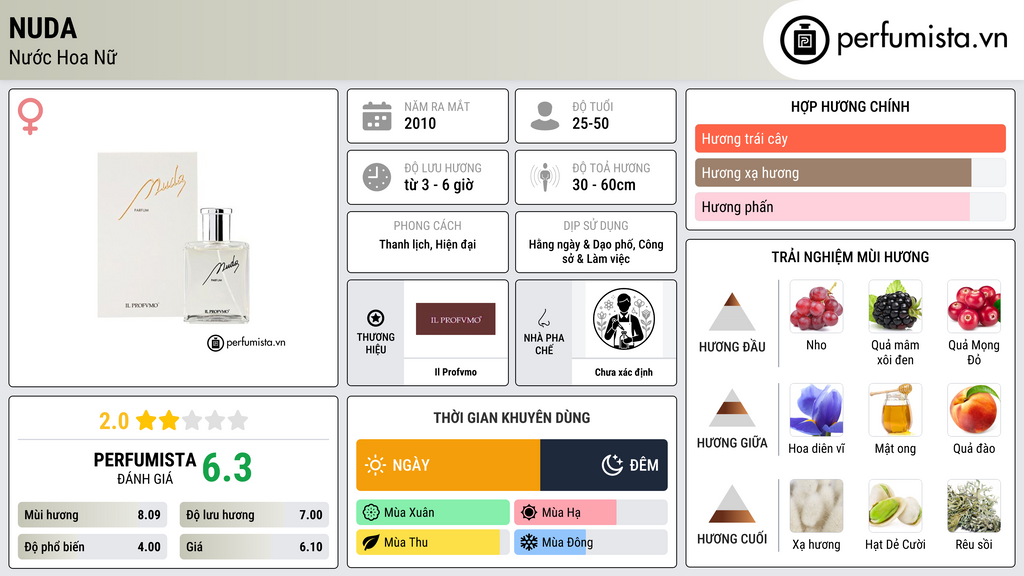Click the perfumer illustration circle icon
1024x576 pixels.
tap(624, 319)
